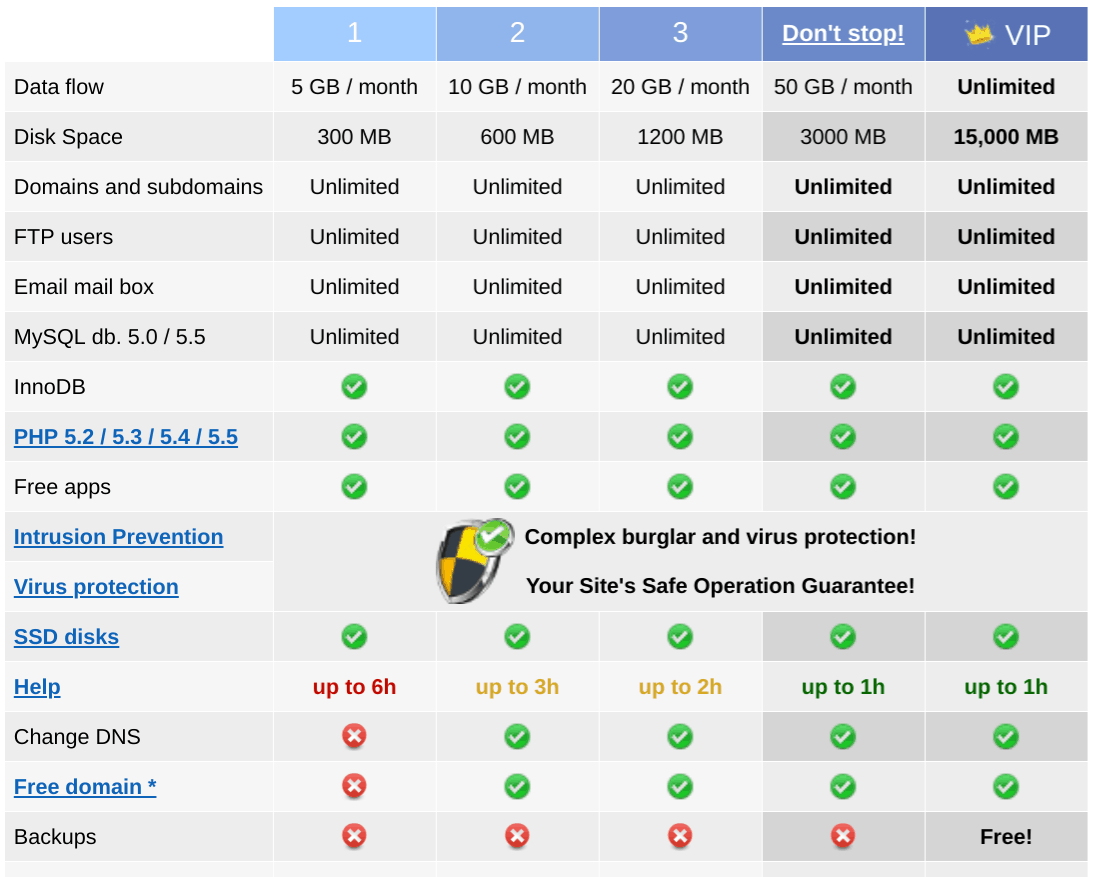Click the '3000 MB' disk space cell
The image size is (1099, 877).
coord(843,137)
